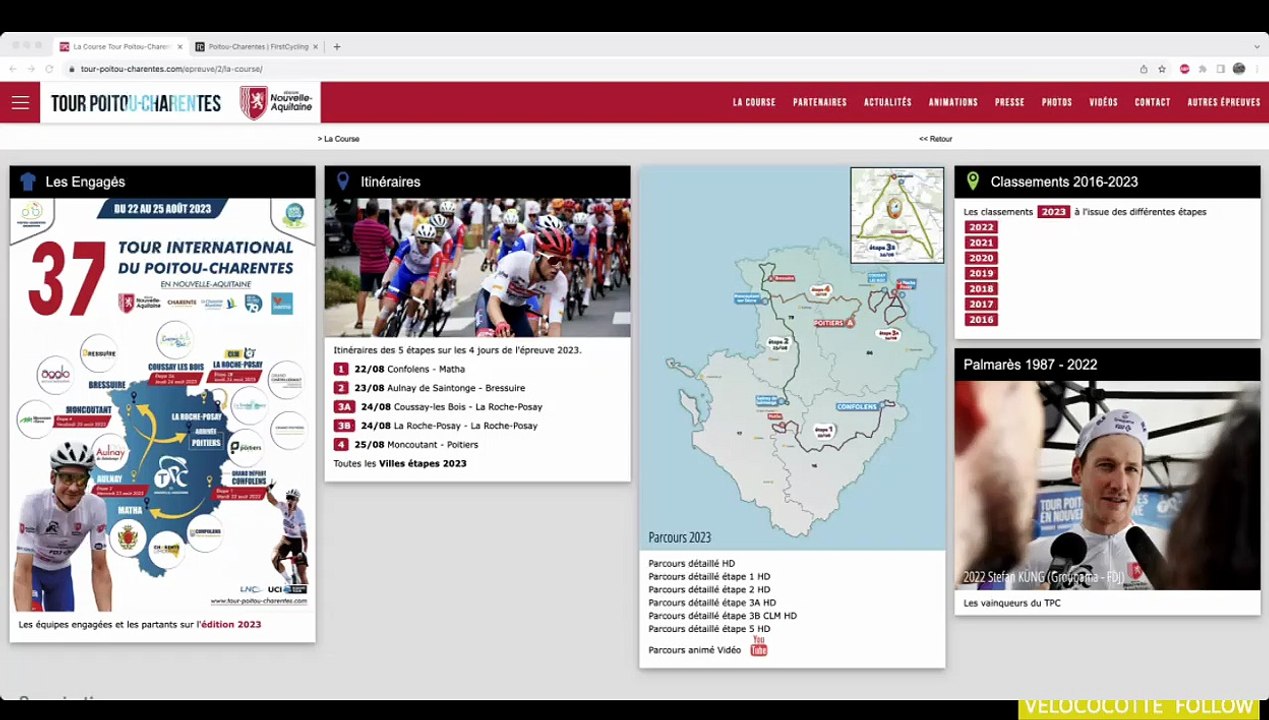1269x720 pixels.
Task: Open the 2018 classements button
Action: tap(981, 288)
